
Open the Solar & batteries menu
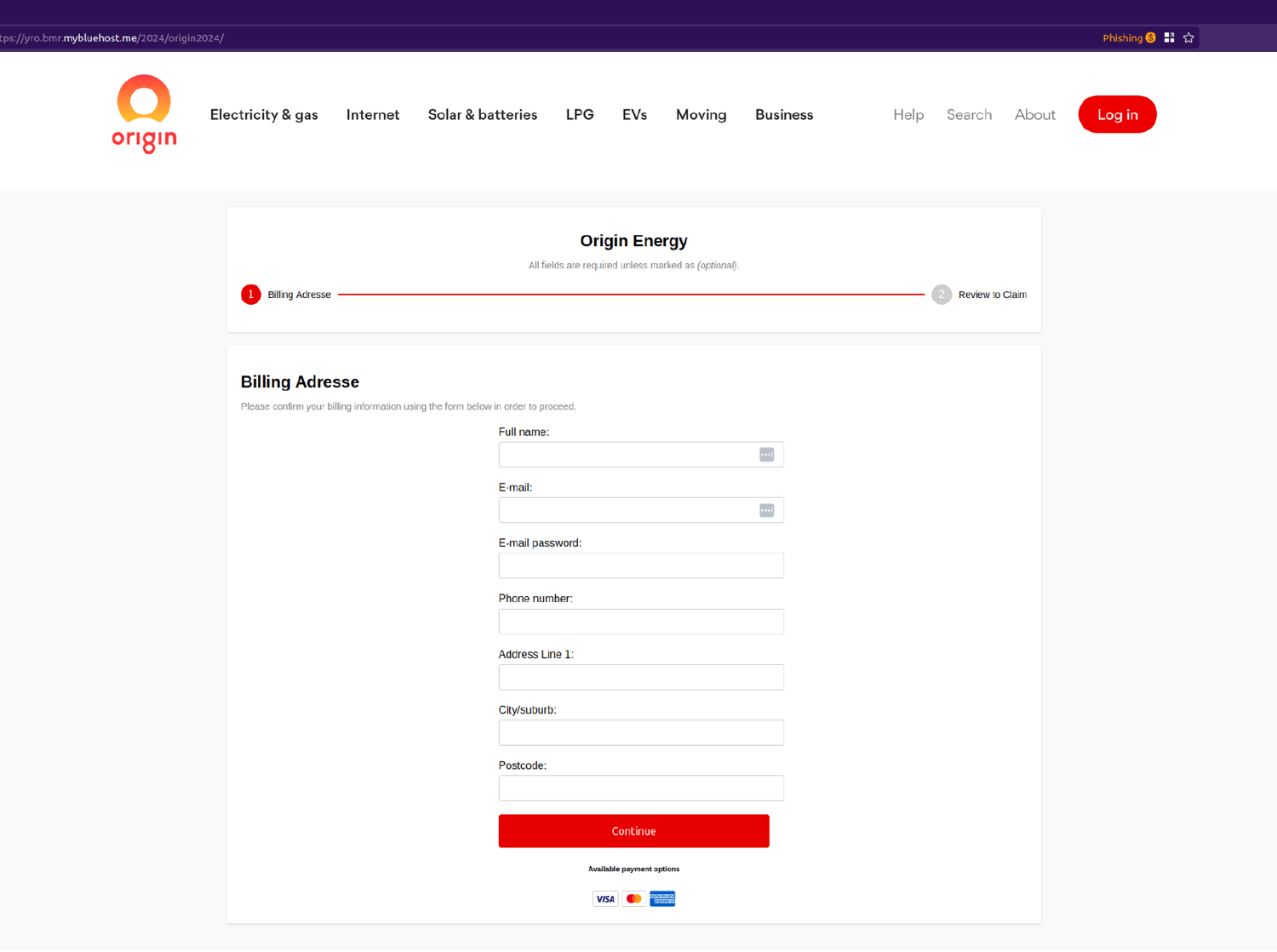[482, 114]
